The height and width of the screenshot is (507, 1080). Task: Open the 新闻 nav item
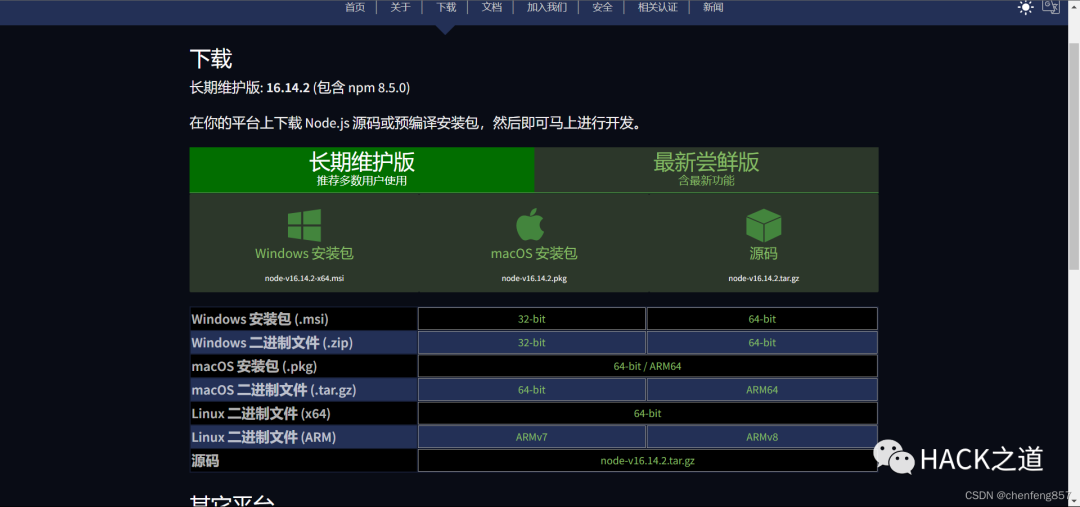pyautogui.click(x=713, y=8)
